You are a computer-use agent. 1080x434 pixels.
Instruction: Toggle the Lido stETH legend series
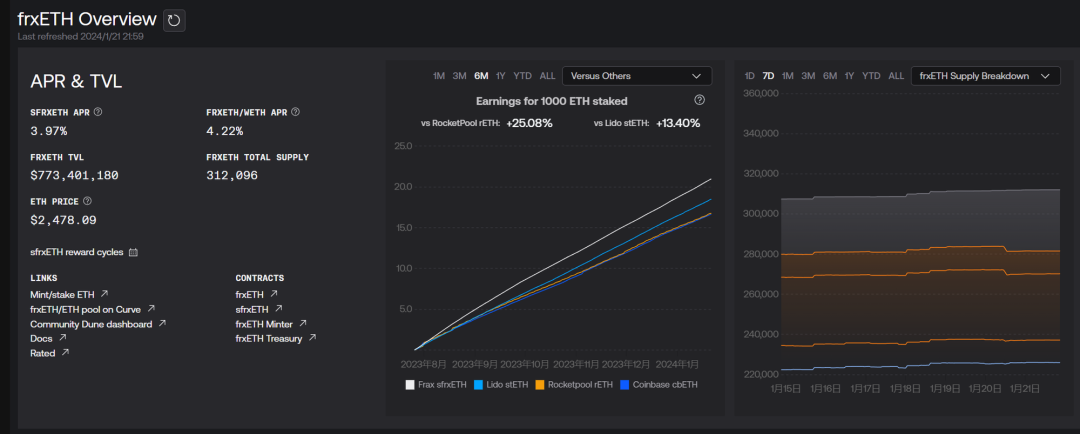click(499, 385)
